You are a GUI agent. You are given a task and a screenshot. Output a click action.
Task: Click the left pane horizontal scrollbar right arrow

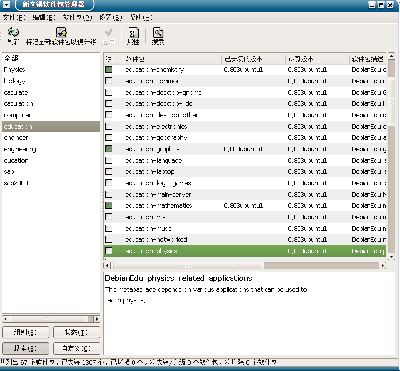97,319
